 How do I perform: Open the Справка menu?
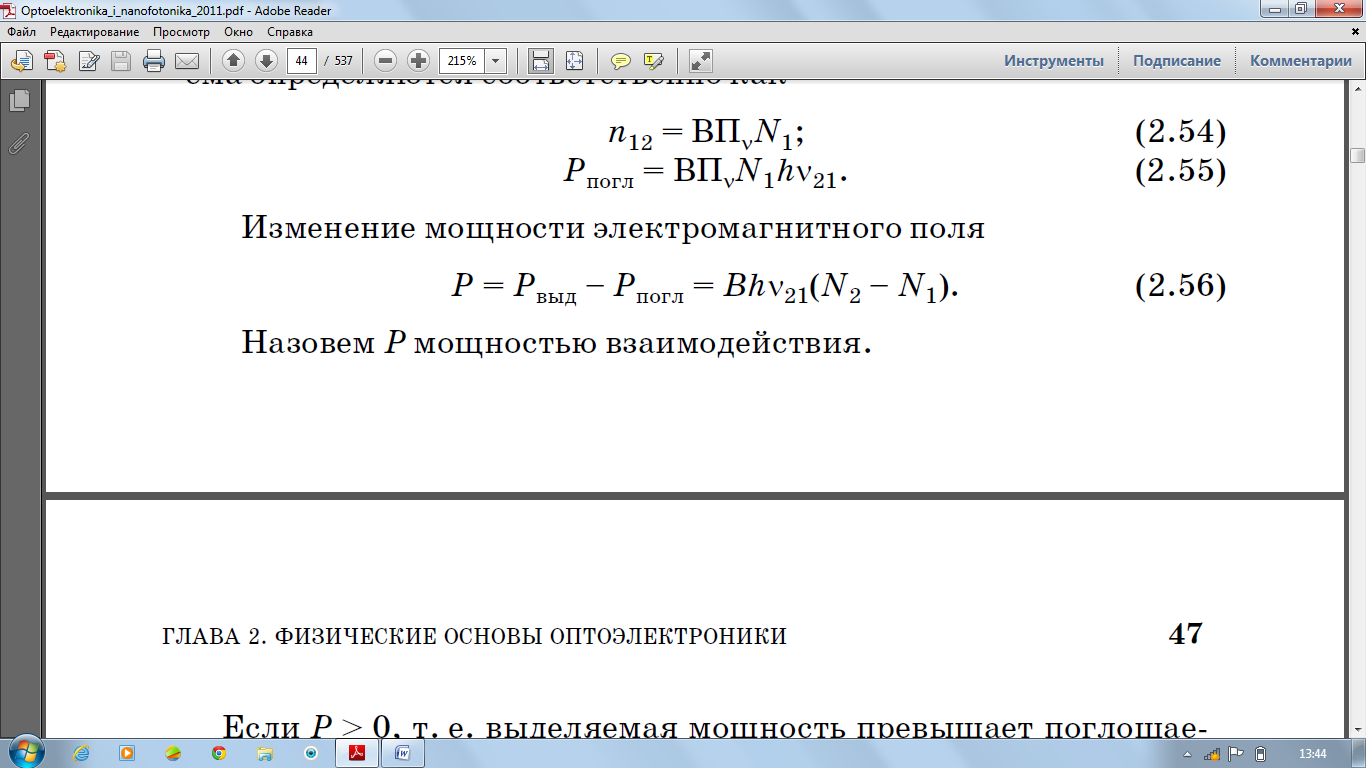[290, 32]
